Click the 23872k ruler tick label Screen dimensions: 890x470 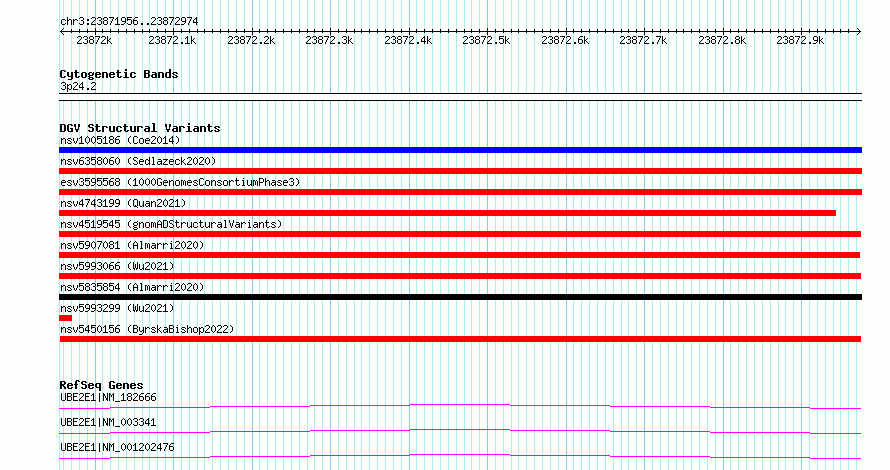tap(94, 41)
